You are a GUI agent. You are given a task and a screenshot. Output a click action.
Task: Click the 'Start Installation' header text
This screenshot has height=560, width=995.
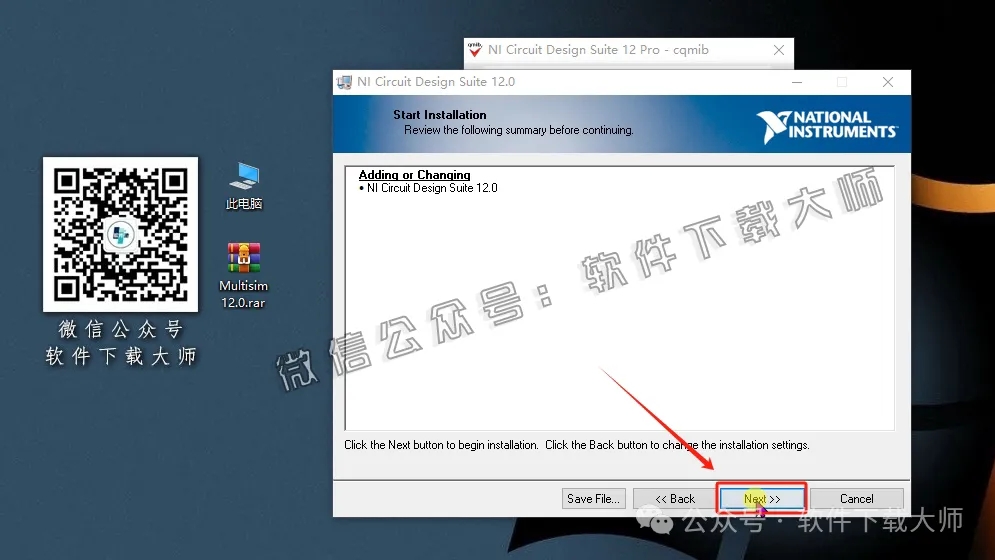pos(440,115)
